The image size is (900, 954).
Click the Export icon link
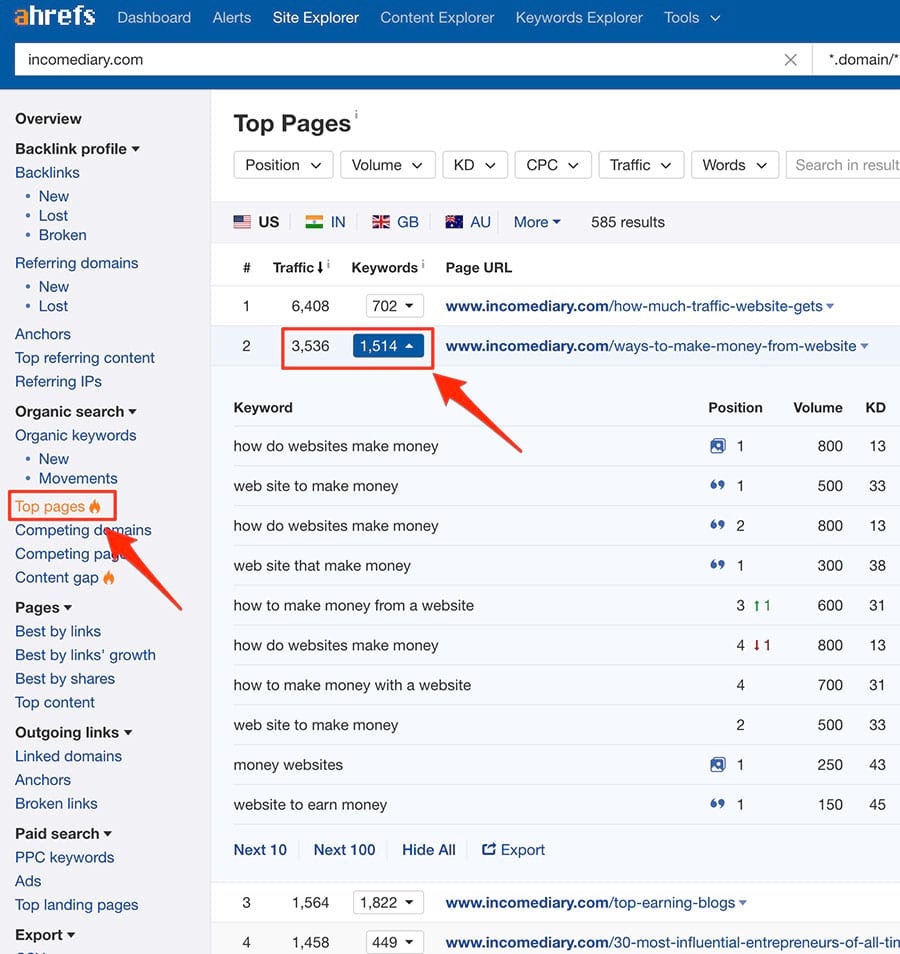(x=513, y=850)
